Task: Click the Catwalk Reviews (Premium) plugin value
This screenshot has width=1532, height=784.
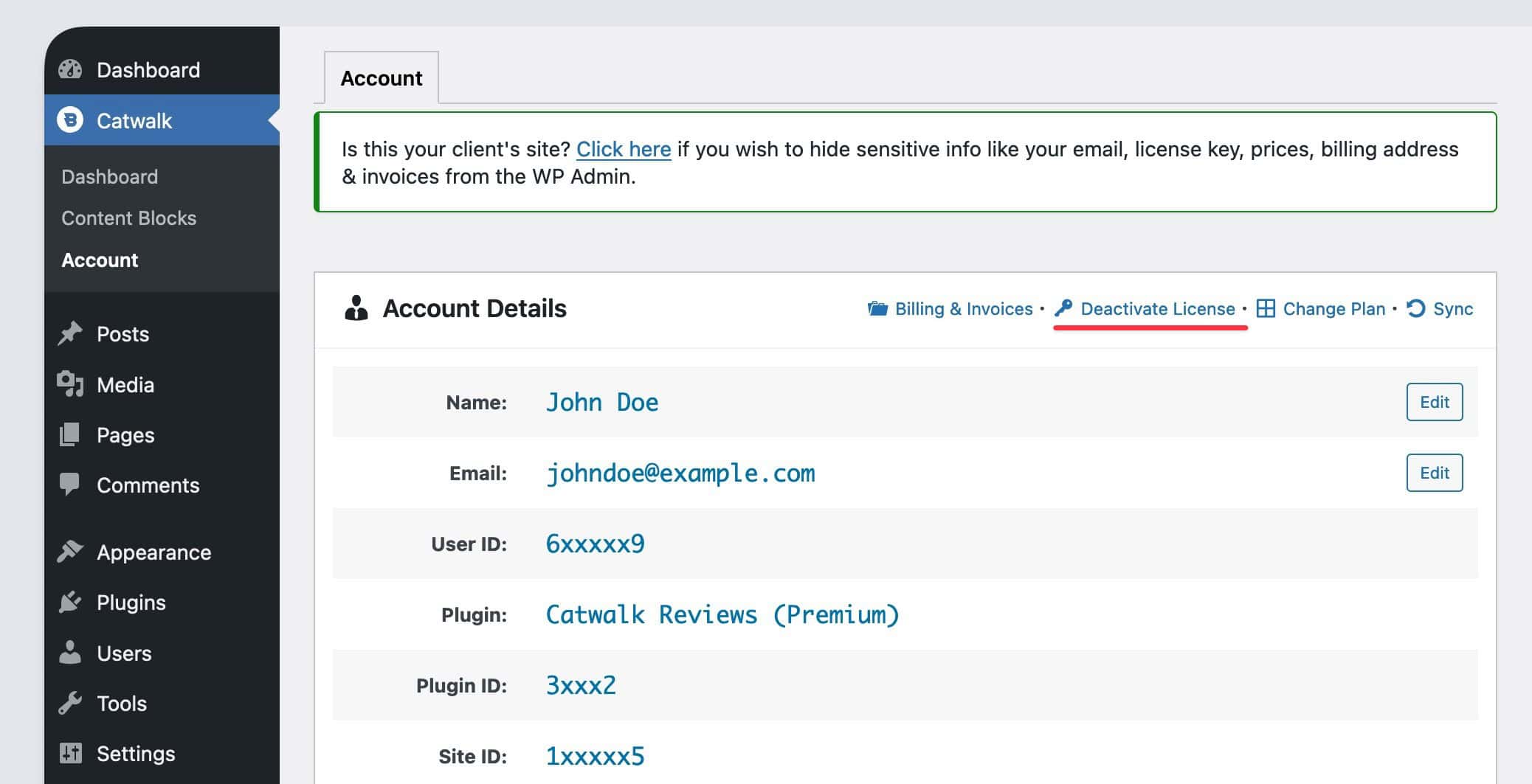Action: (722, 614)
